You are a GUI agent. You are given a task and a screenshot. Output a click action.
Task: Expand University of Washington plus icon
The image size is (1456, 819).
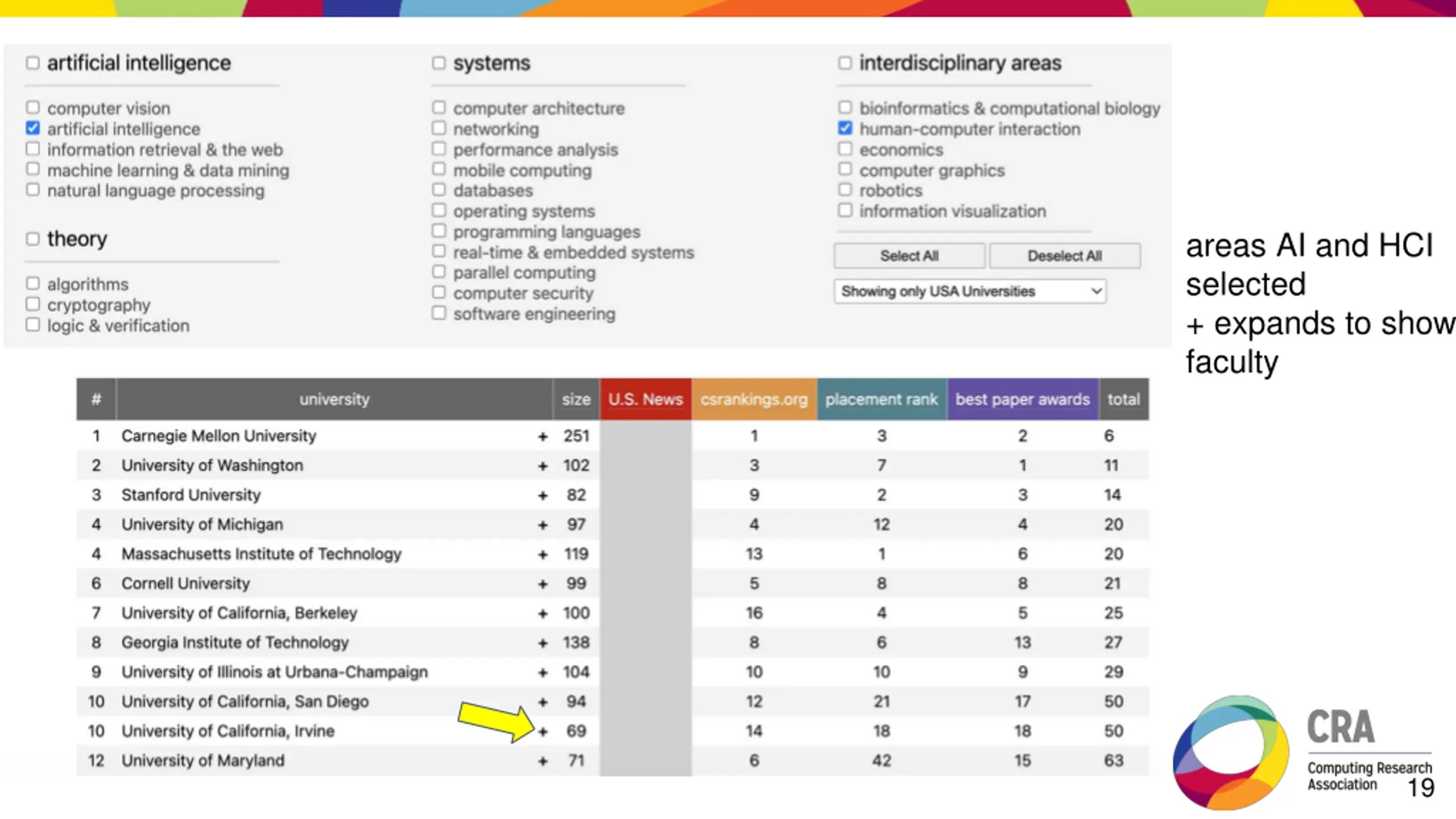click(x=543, y=466)
